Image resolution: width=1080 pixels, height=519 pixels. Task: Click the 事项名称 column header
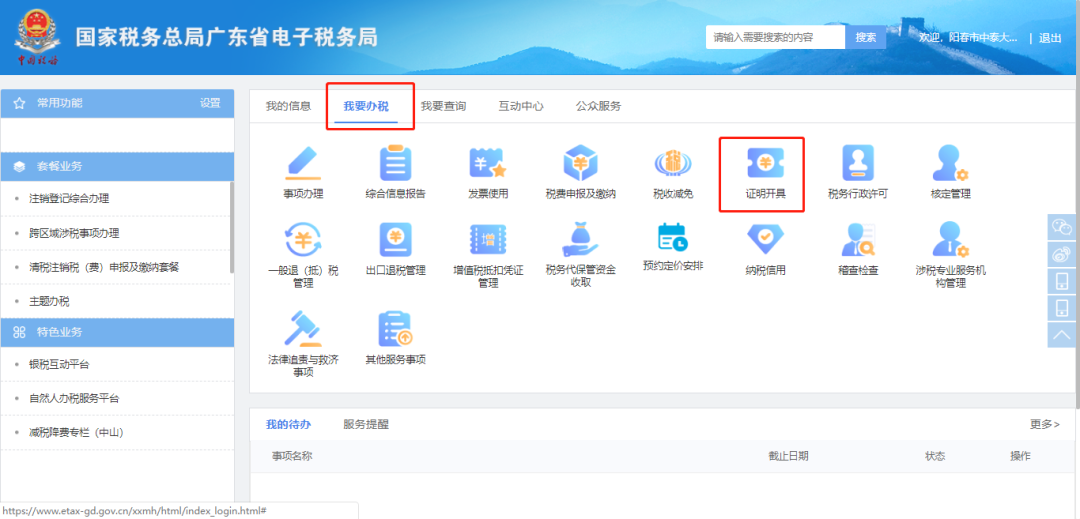coord(292,456)
